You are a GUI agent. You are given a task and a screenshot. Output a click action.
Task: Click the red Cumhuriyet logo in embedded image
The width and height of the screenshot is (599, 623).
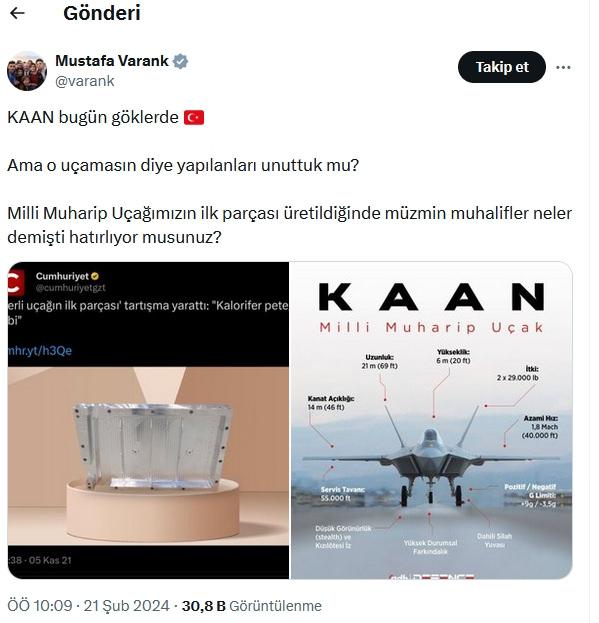click(16, 282)
